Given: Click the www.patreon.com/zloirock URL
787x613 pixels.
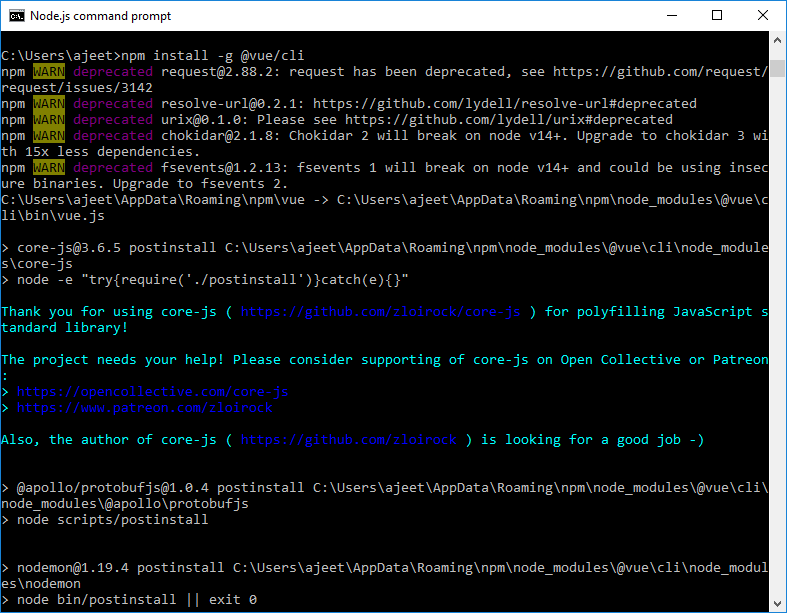Looking at the screenshot, I should pos(145,408).
